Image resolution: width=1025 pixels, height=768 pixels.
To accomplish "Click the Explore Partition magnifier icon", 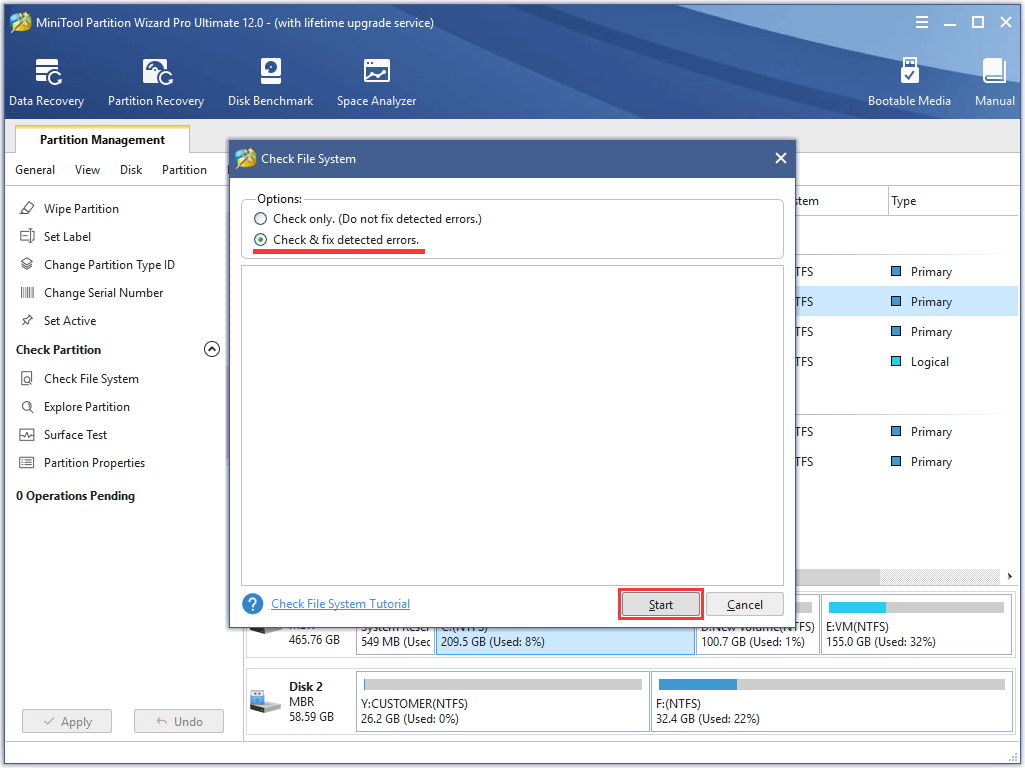I will point(27,407).
